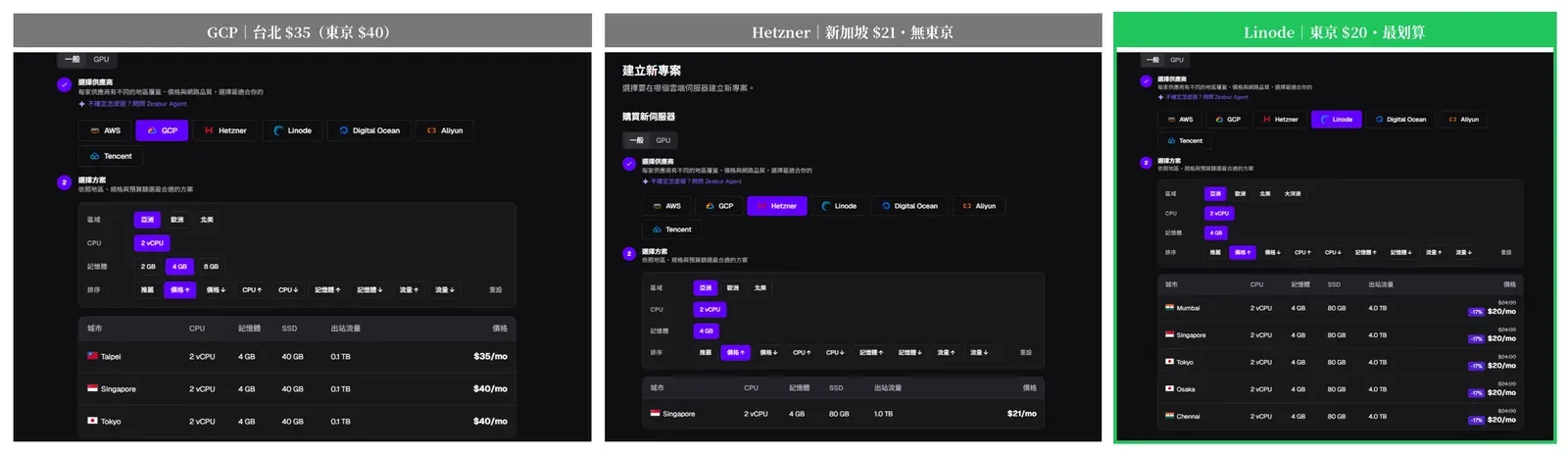This screenshot has width=1568, height=455.
Task: Click Taiwan flag icon beside Taipei
Action: 92,356
